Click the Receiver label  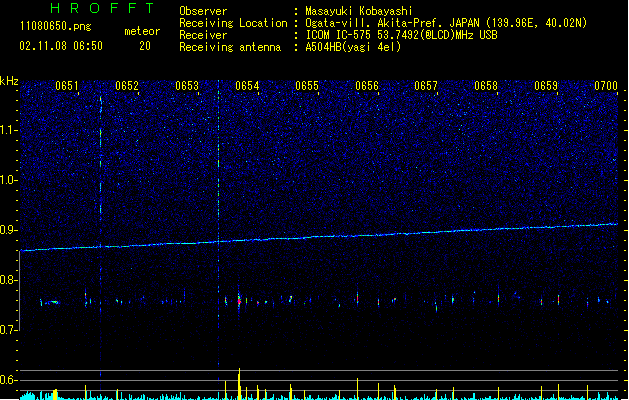pos(203,35)
